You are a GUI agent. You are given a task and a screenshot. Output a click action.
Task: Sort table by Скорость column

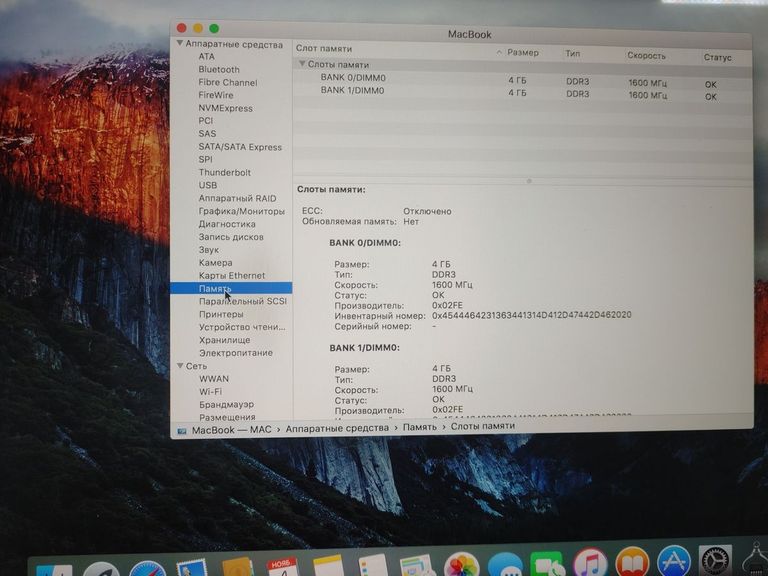coord(647,55)
